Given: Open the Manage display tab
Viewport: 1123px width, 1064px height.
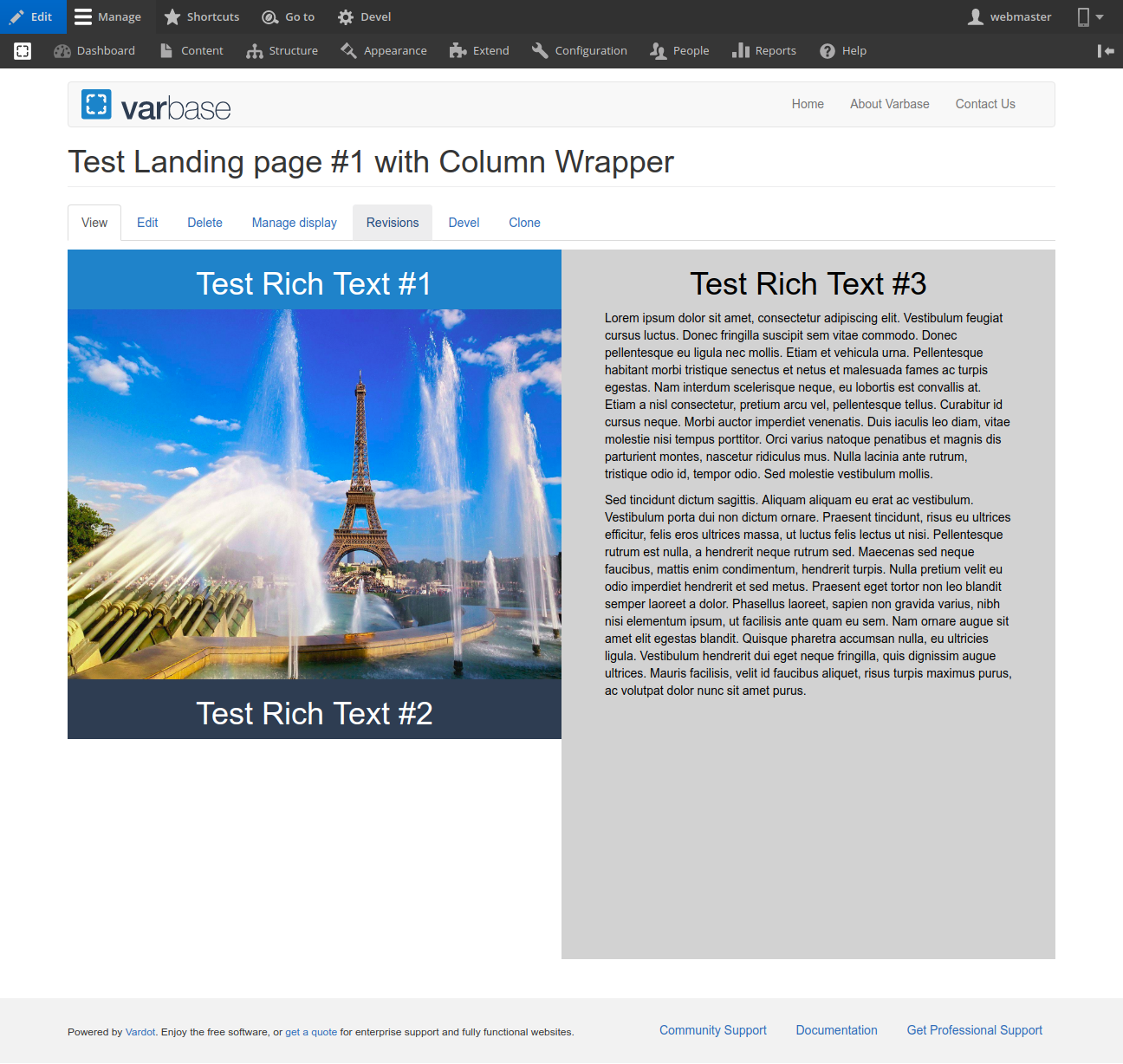Looking at the screenshot, I should (295, 223).
